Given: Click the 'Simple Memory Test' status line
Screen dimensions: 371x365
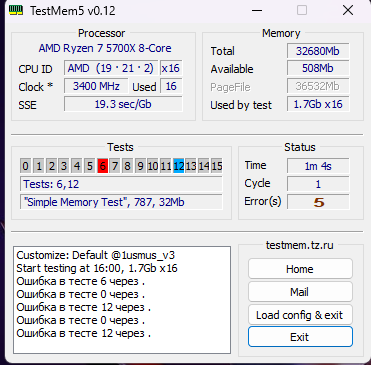Looking at the screenshot, I should [x=121, y=202].
